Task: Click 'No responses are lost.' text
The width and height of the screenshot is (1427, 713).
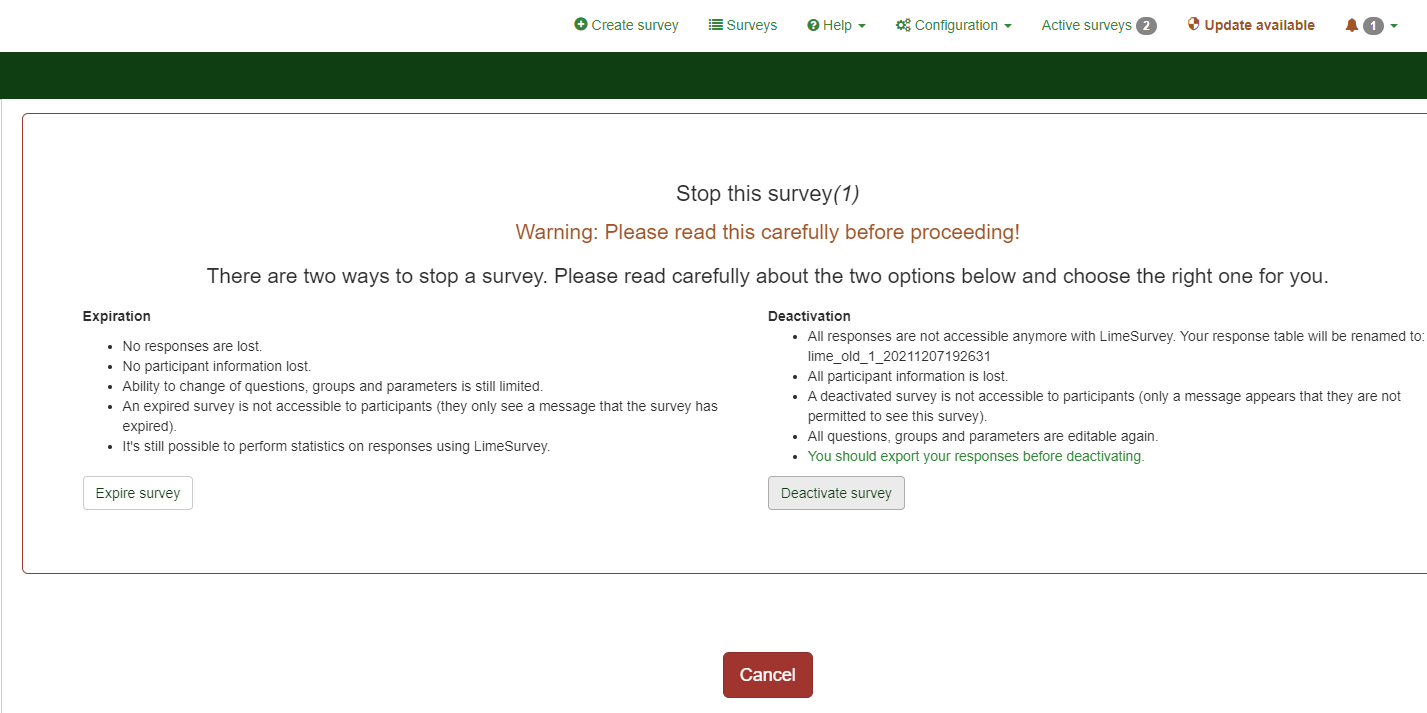Action: (192, 346)
